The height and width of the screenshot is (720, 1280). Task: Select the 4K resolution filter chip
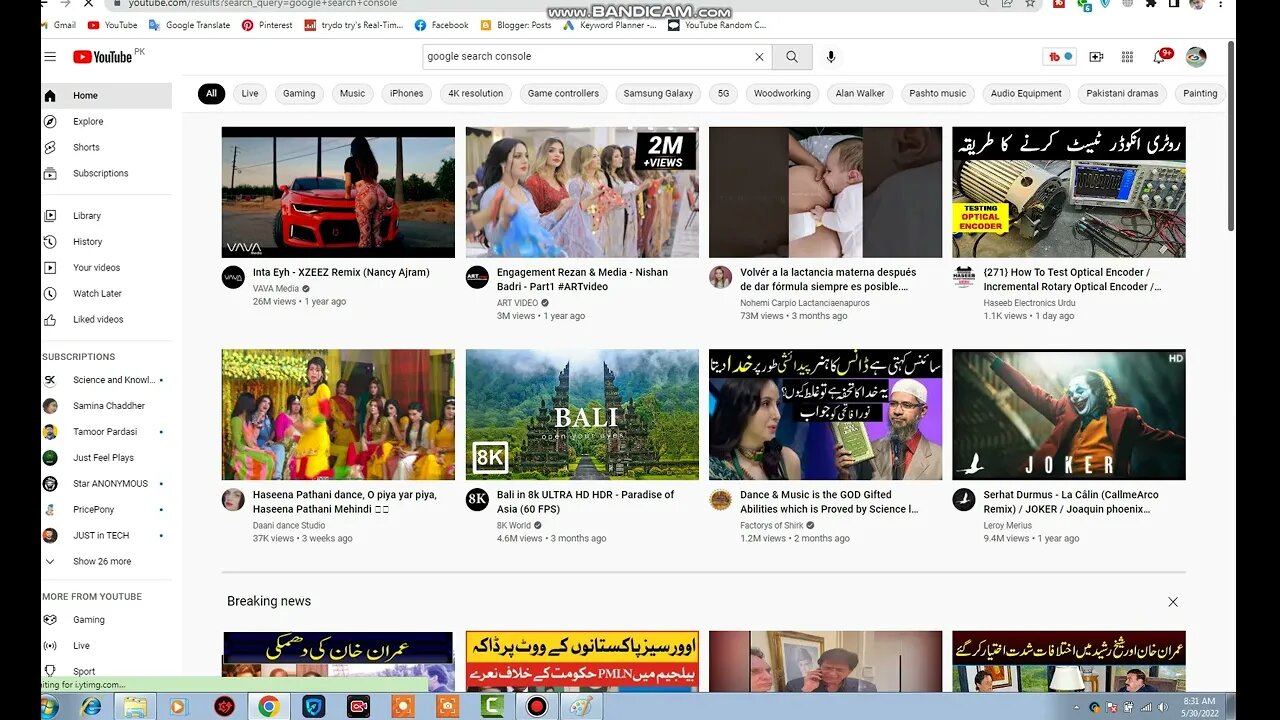click(476, 94)
